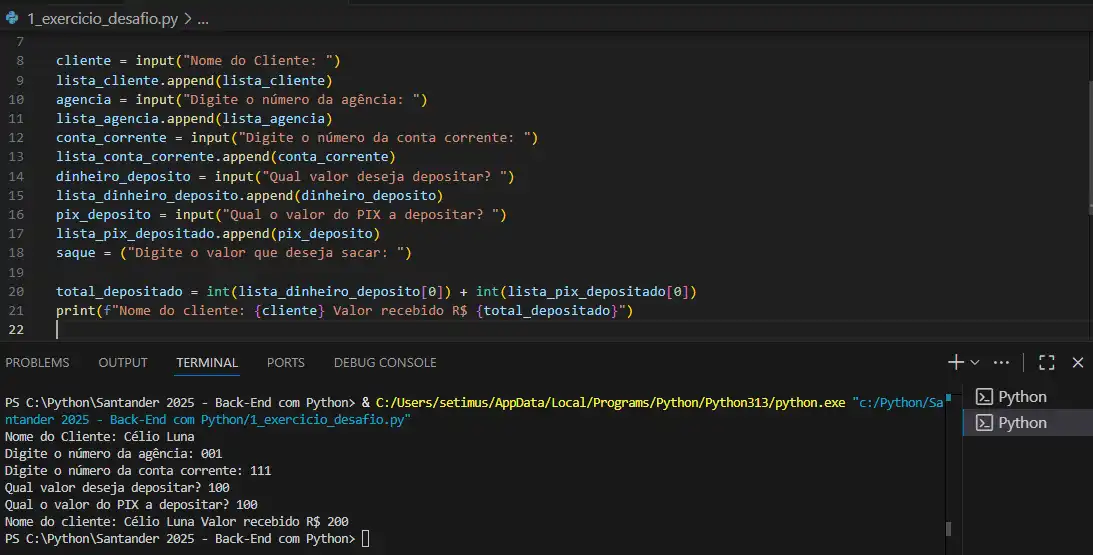Click 'lista_dinheiro_deposito.append' code line

tap(250, 195)
